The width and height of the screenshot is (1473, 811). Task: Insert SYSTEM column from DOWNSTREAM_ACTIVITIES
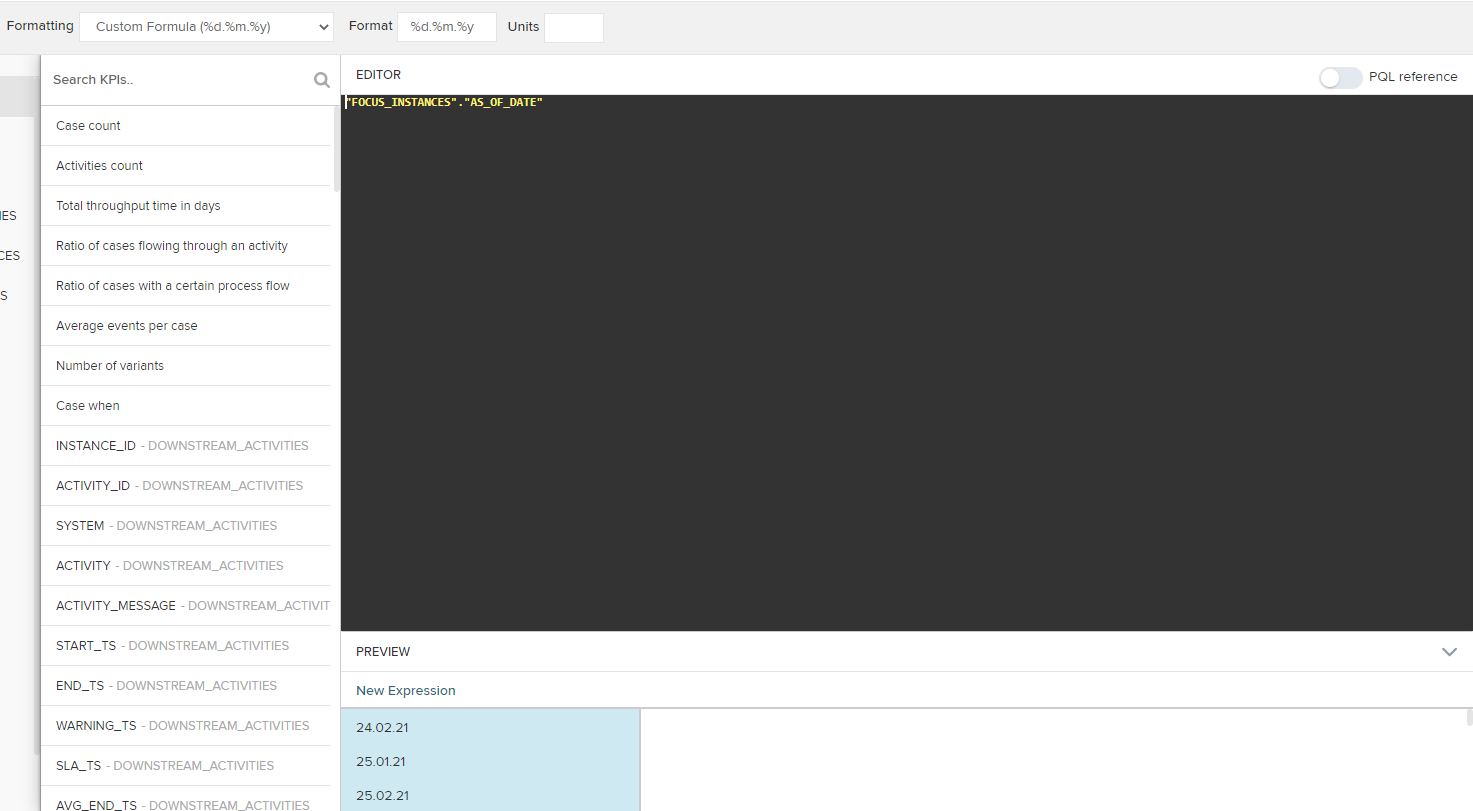click(x=185, y=526)
